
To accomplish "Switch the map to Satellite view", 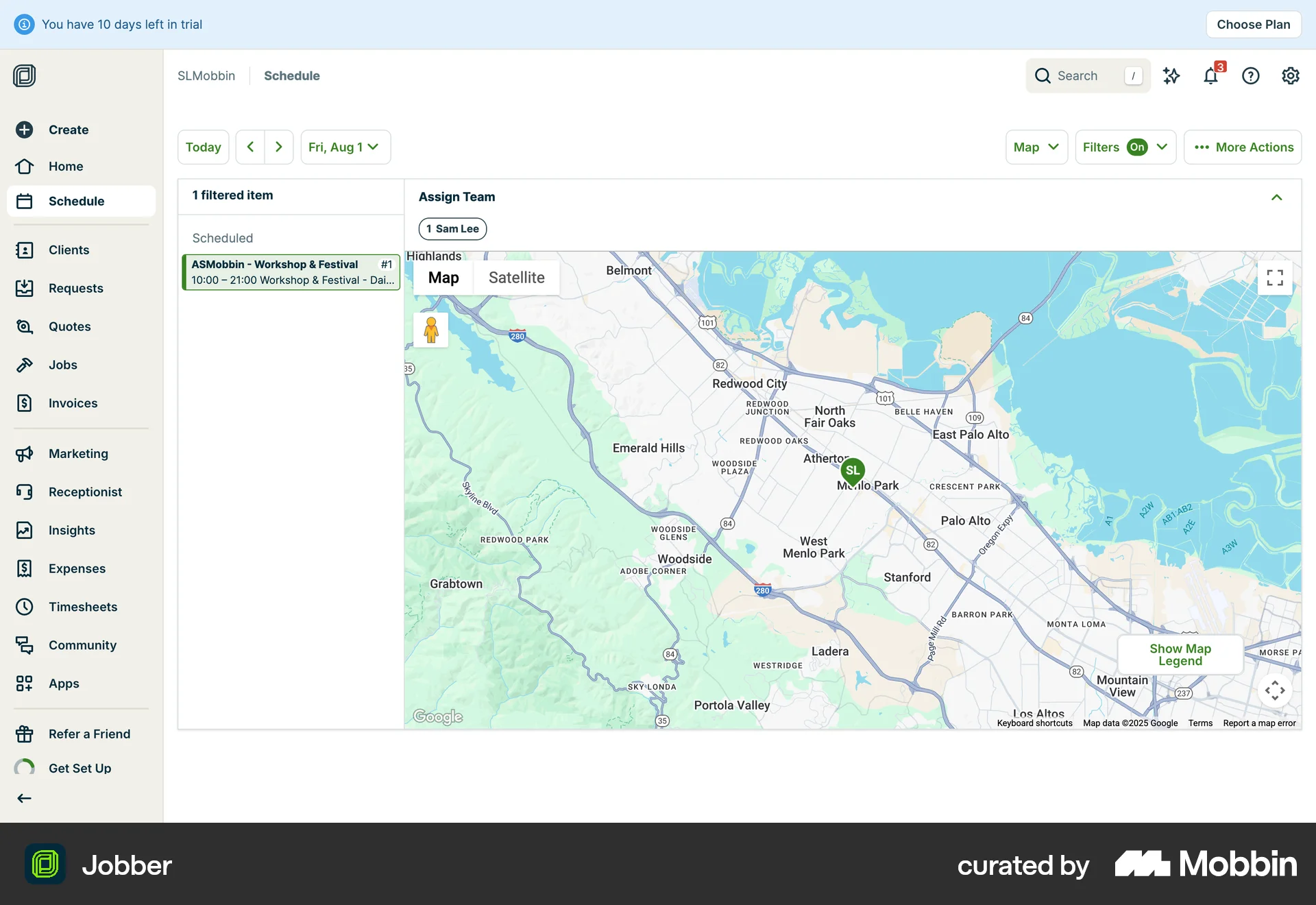I will (516, 277).
